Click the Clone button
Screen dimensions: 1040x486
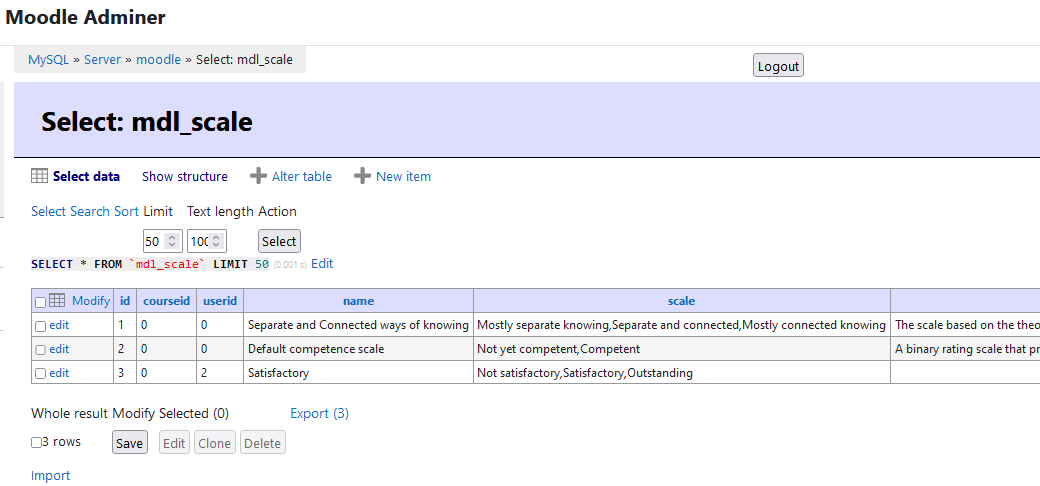coord(215,443)
